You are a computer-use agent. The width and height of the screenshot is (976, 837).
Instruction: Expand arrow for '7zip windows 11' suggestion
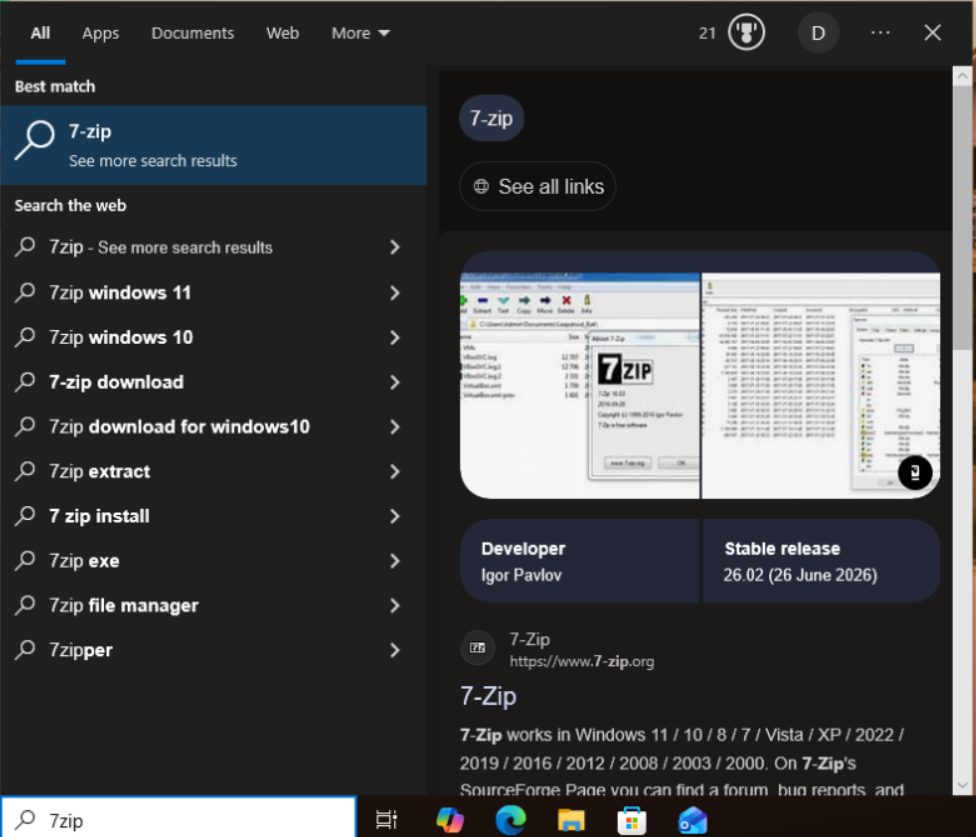(x=394, y=292)
